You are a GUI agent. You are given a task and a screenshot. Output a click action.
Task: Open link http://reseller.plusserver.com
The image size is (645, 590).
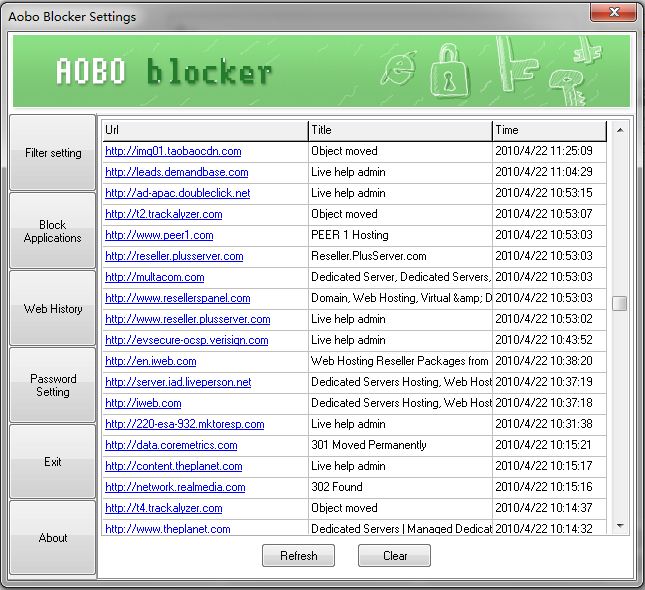pyautogui.click(x=174, y=256)
